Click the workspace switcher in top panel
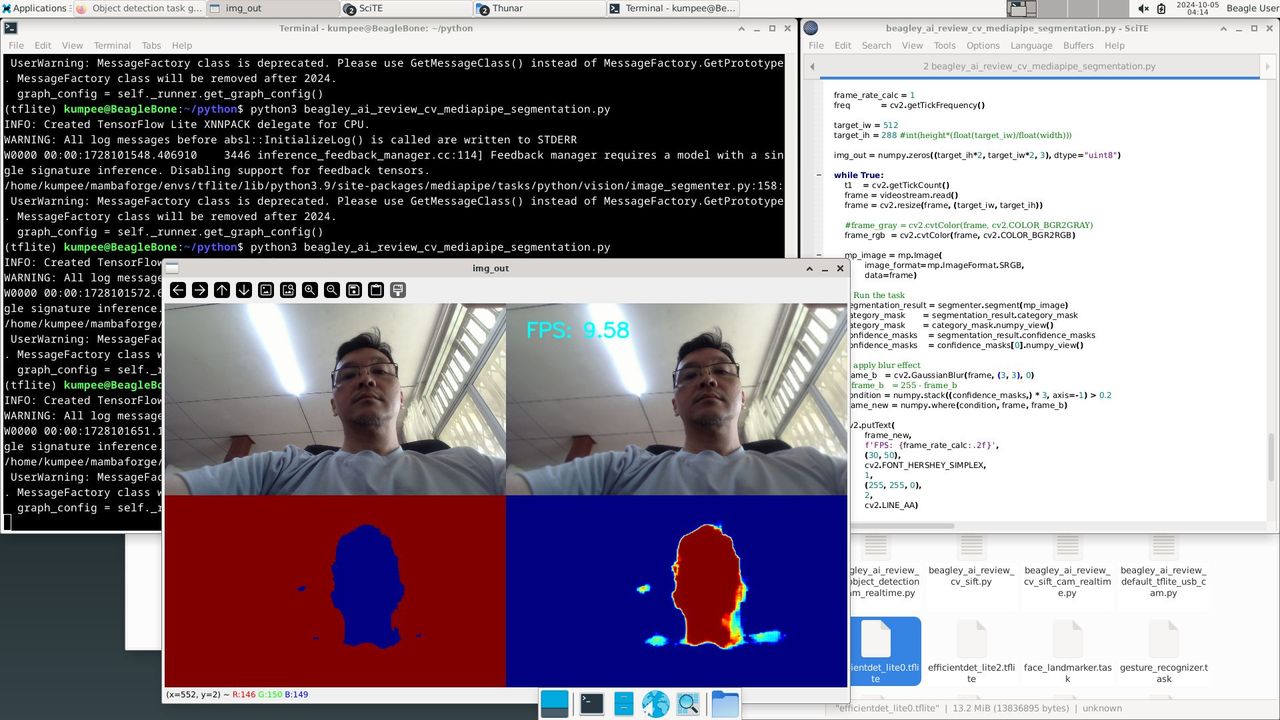This screenshot has width=1280, height=720. pos(1070,8)
